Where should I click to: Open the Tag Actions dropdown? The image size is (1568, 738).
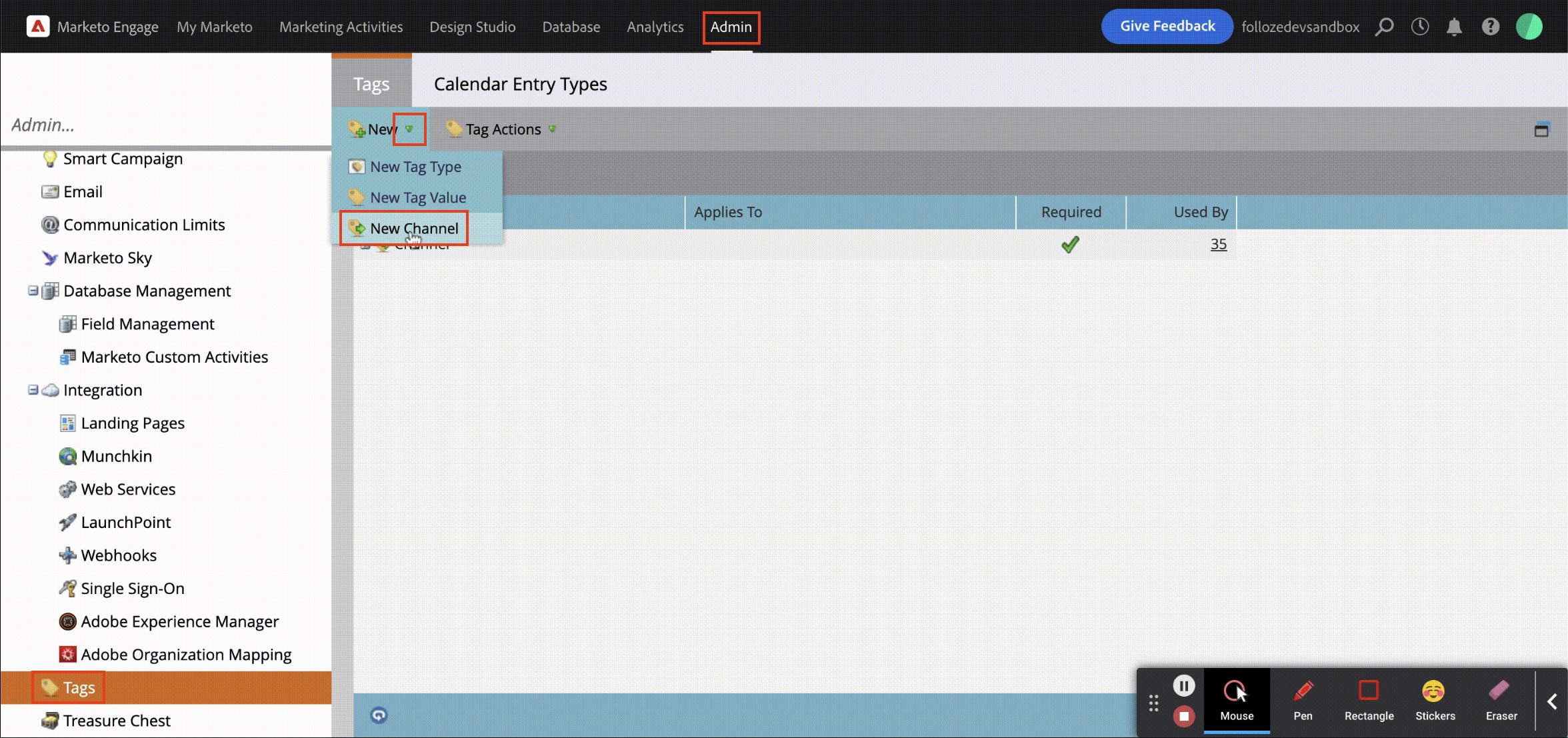(x=501, y=129)
